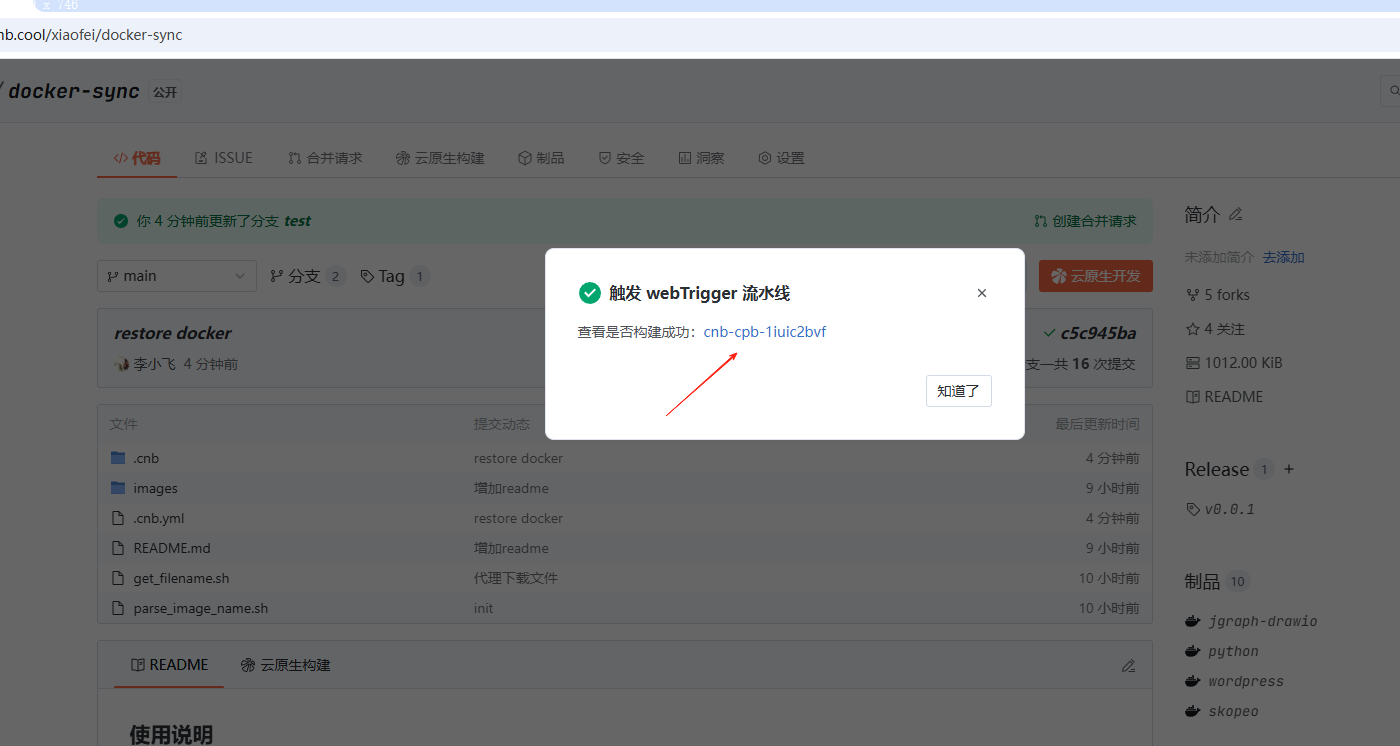Screen dimensions: 1400x746
Task: Click the author 李小飞
Action: click(x=154, y=364)
